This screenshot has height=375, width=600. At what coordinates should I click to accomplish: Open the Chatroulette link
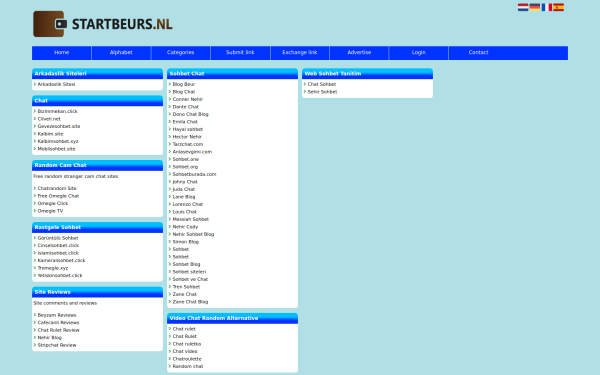click(x=187, y=359)
